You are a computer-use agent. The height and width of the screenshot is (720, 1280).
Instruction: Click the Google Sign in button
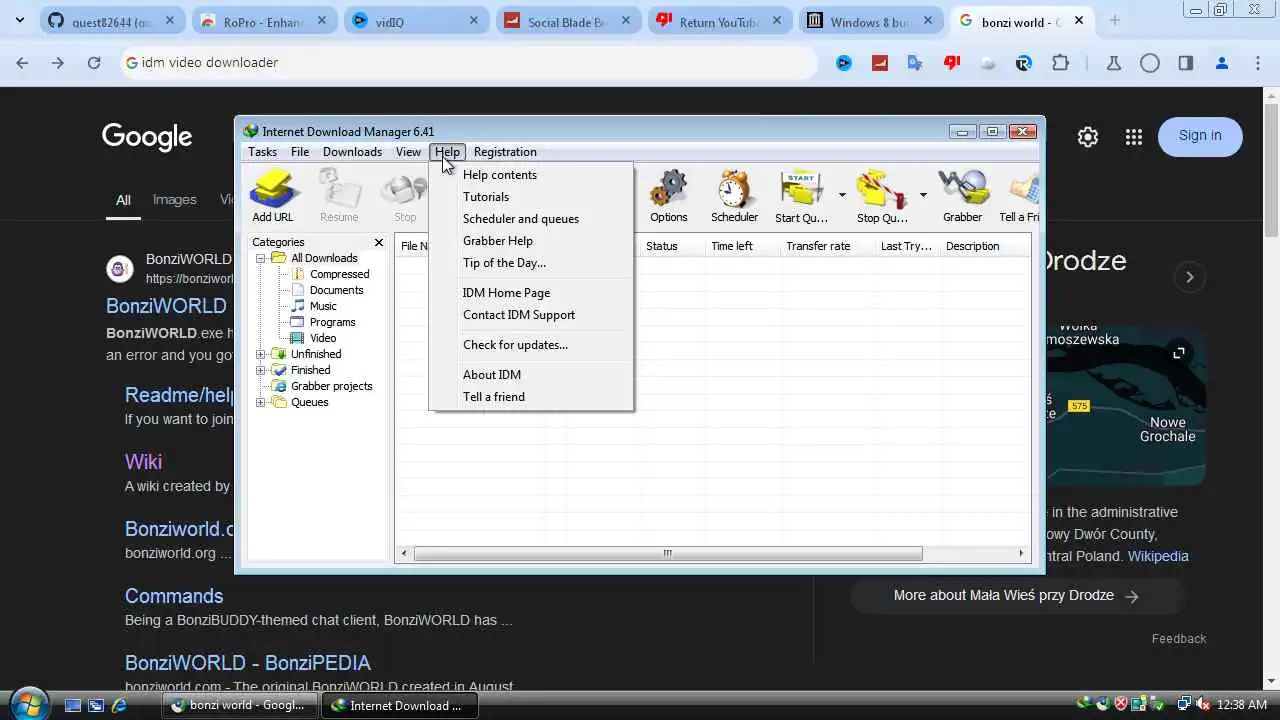(x=1200, y=136)
